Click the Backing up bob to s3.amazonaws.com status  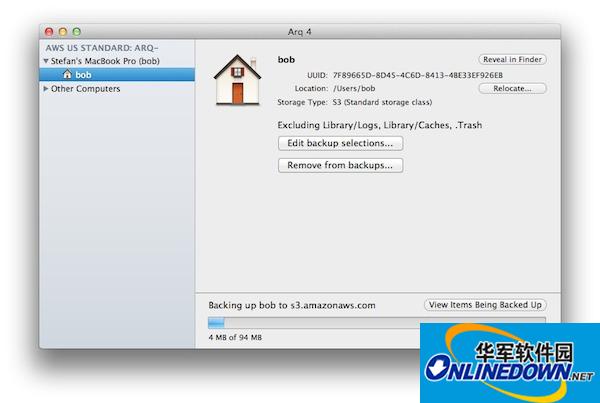coord(292,305)
